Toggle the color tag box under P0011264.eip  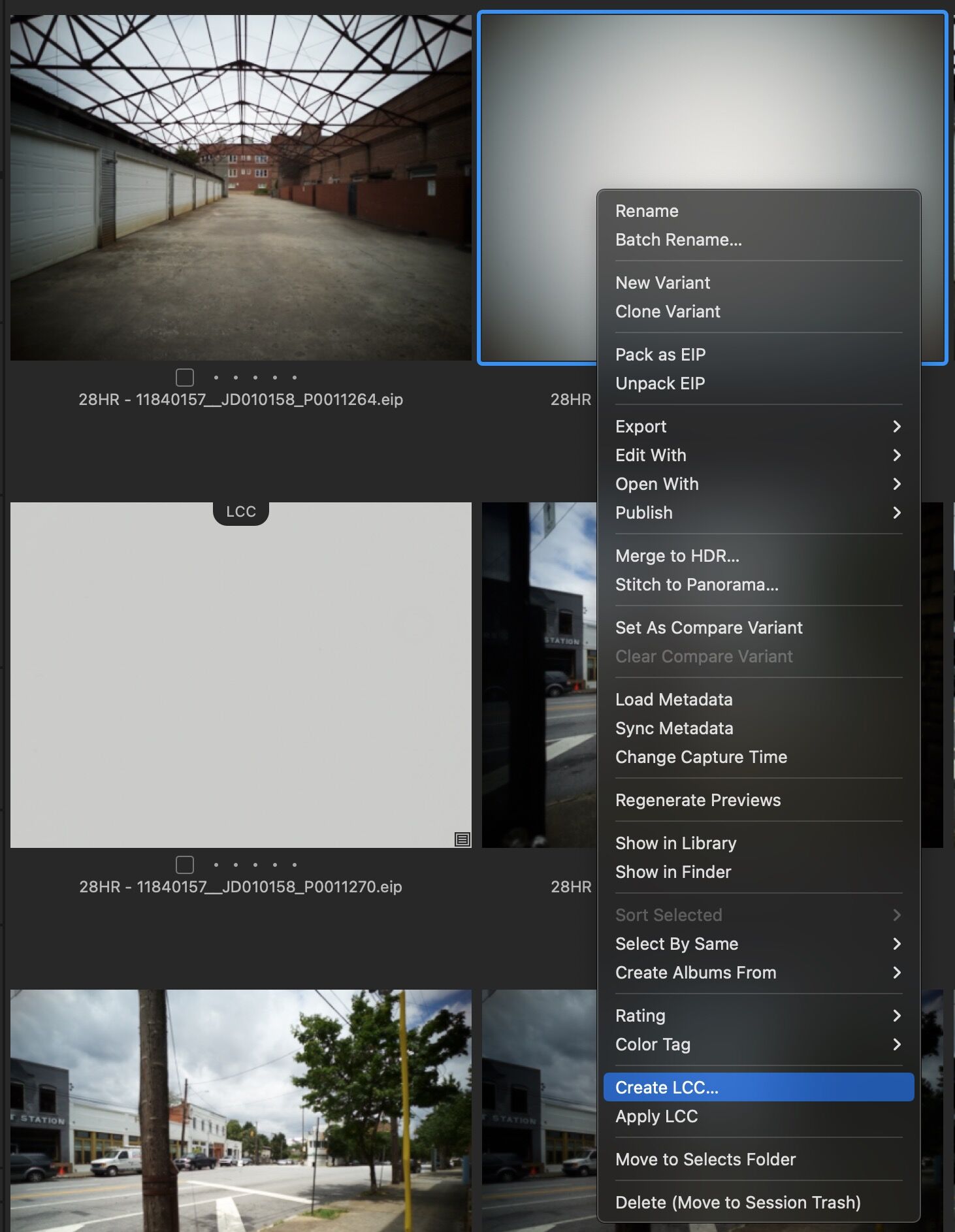pos(185,378)
